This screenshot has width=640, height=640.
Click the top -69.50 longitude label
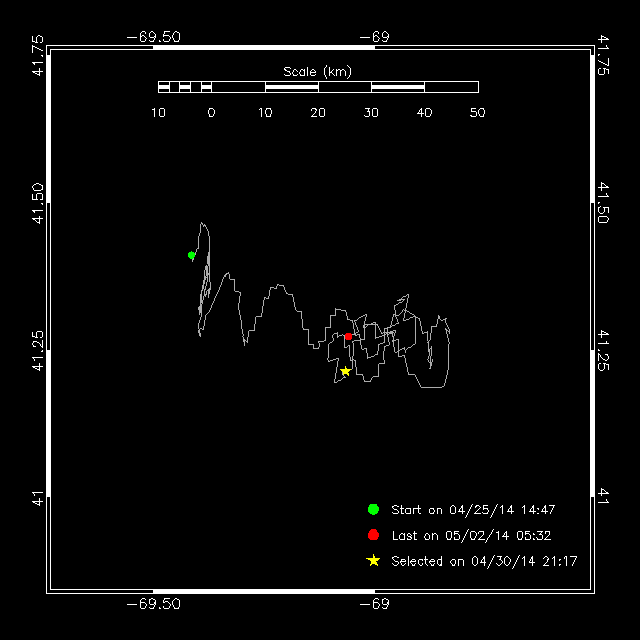pyautogui.click(x=154, y=37)
